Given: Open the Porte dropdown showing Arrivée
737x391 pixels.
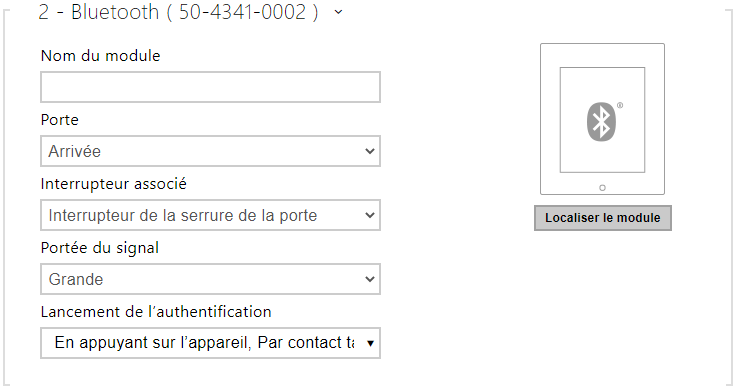Looking at the screenshot, I should pos(210,151).
